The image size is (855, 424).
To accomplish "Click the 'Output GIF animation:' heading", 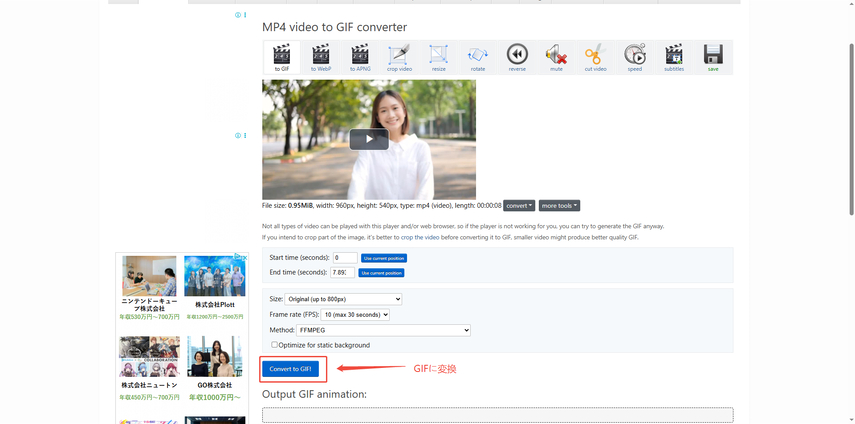I will pyautogui.click(x=315, y=394).
